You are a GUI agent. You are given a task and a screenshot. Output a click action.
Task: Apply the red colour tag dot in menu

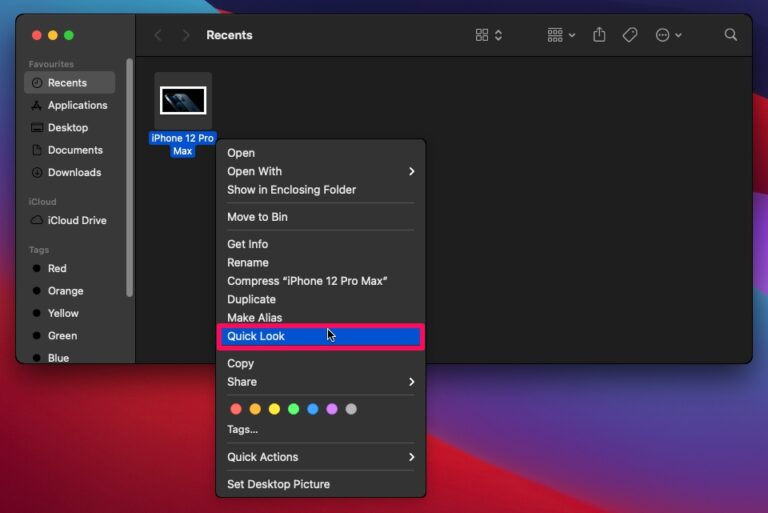[236, 409]
